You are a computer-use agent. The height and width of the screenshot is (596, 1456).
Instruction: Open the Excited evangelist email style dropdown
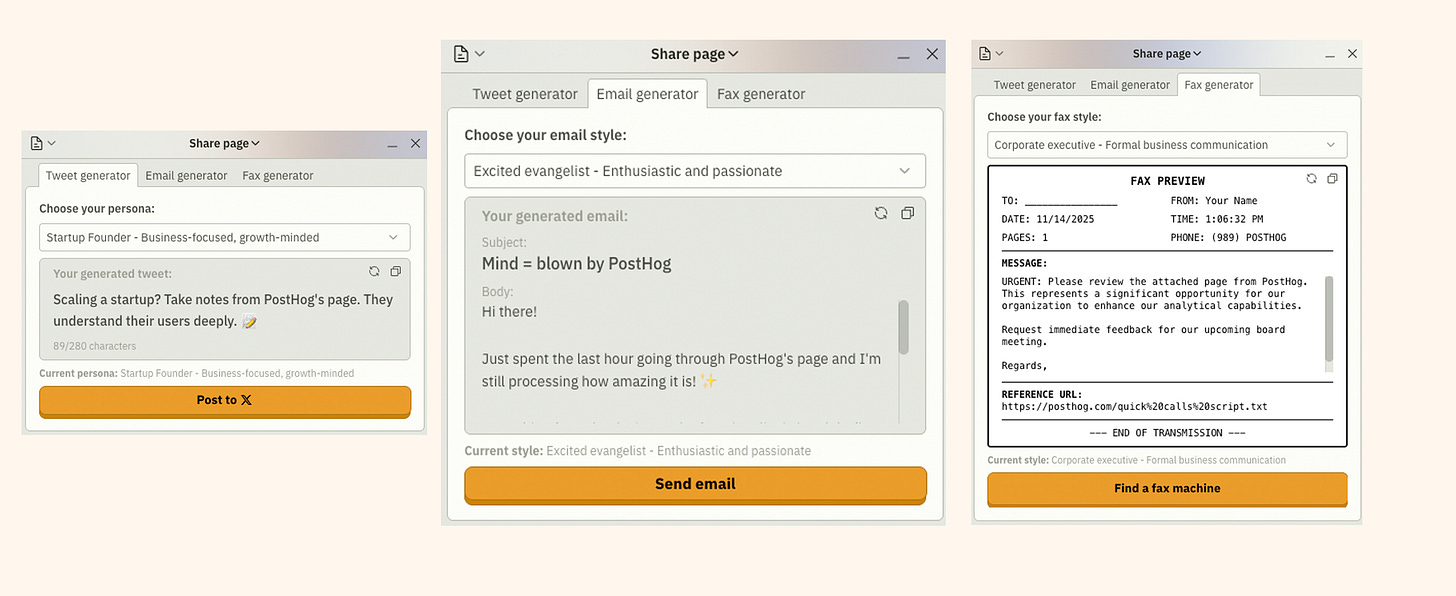tap(695, 171)
